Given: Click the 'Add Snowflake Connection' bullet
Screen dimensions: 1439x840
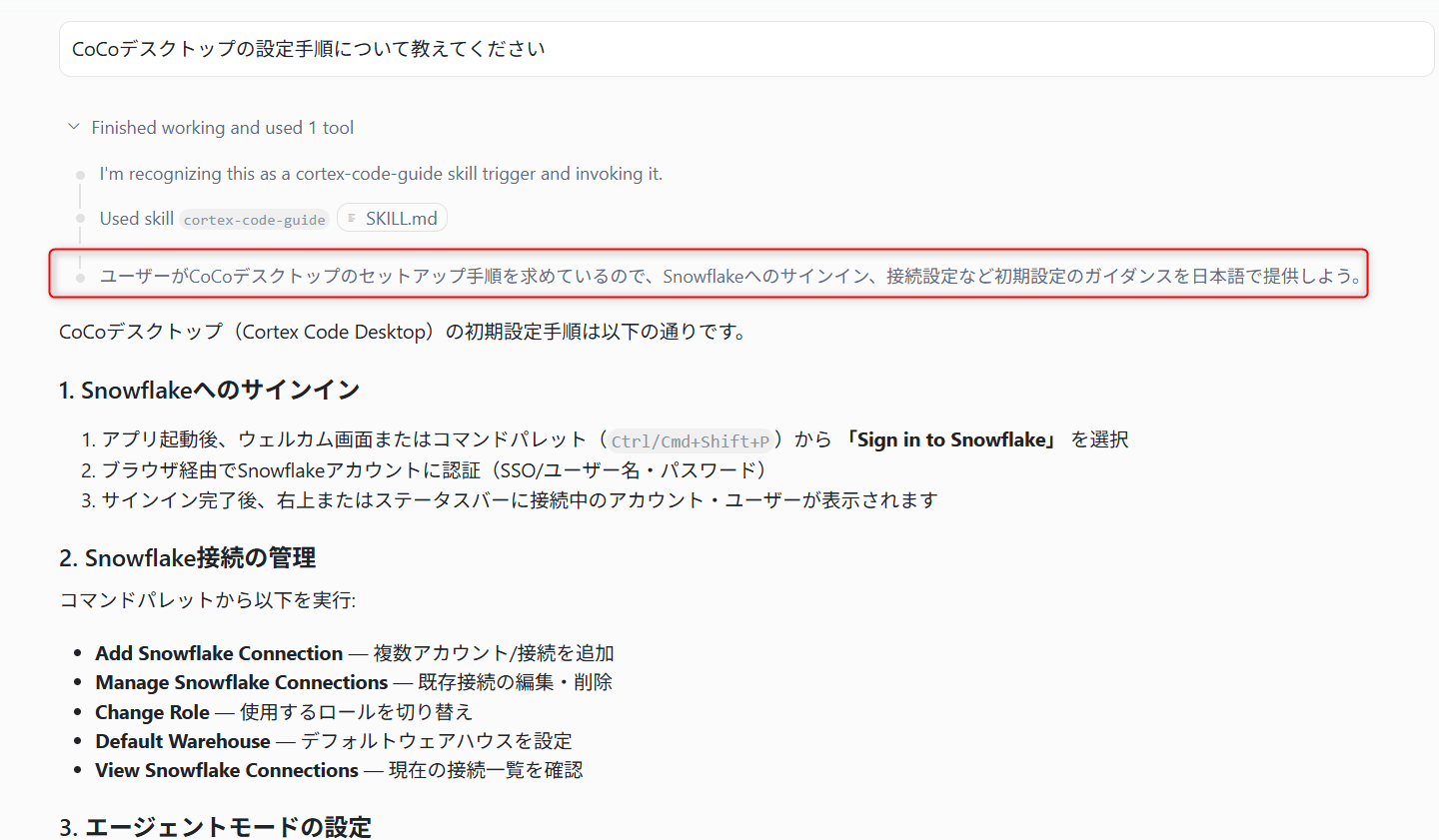Looking at the screenshot, I should 355,653.
